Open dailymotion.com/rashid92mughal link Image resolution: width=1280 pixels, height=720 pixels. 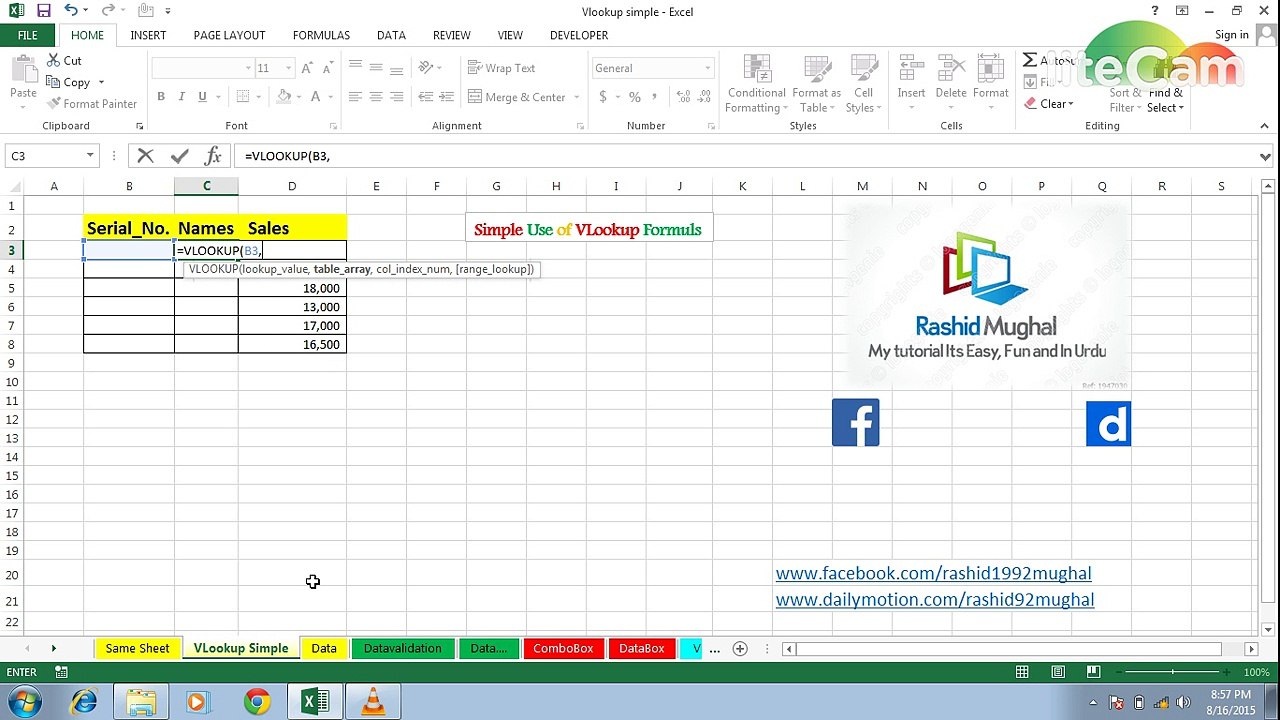[x=935, y=599]
